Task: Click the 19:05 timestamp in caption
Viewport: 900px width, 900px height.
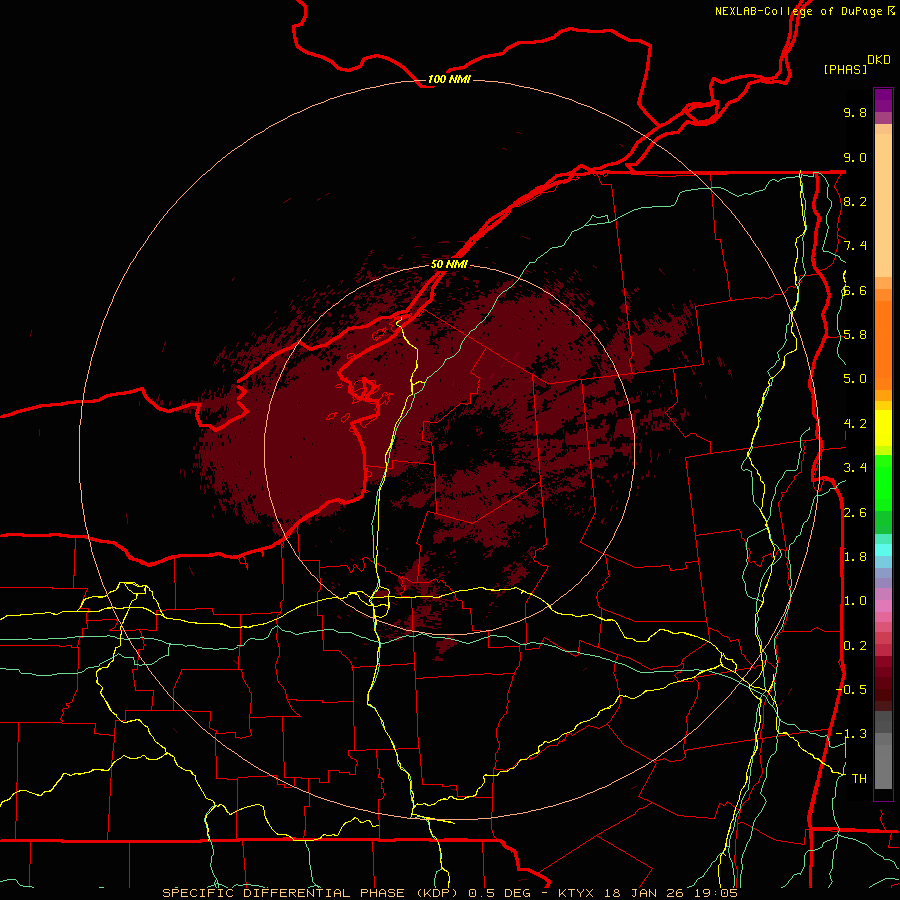Action: point(718,893)
